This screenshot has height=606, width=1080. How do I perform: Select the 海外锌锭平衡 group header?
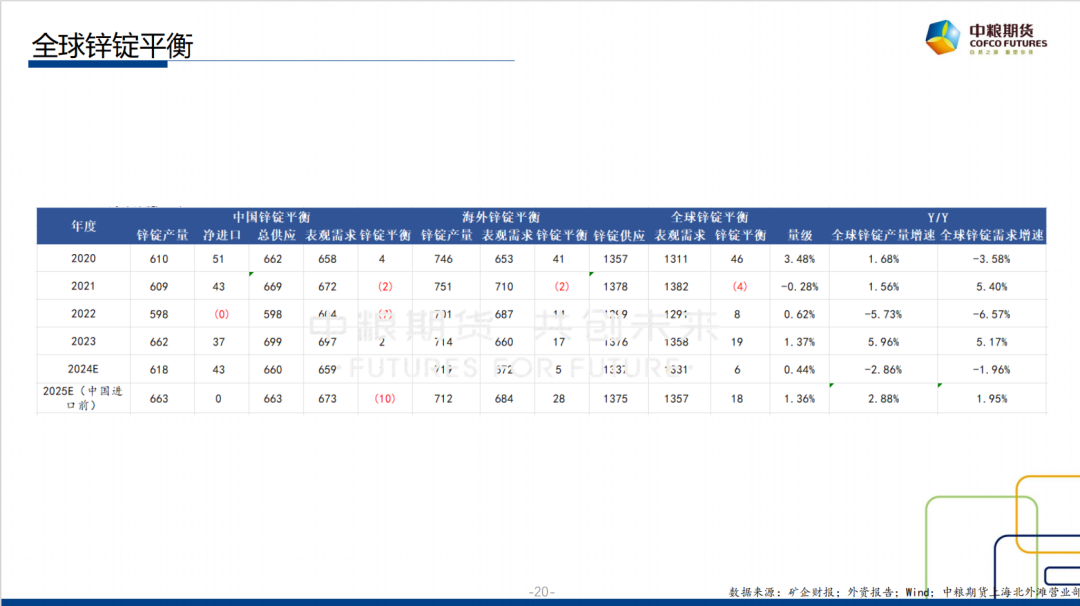pyautogui.click(x=501, y=217)
